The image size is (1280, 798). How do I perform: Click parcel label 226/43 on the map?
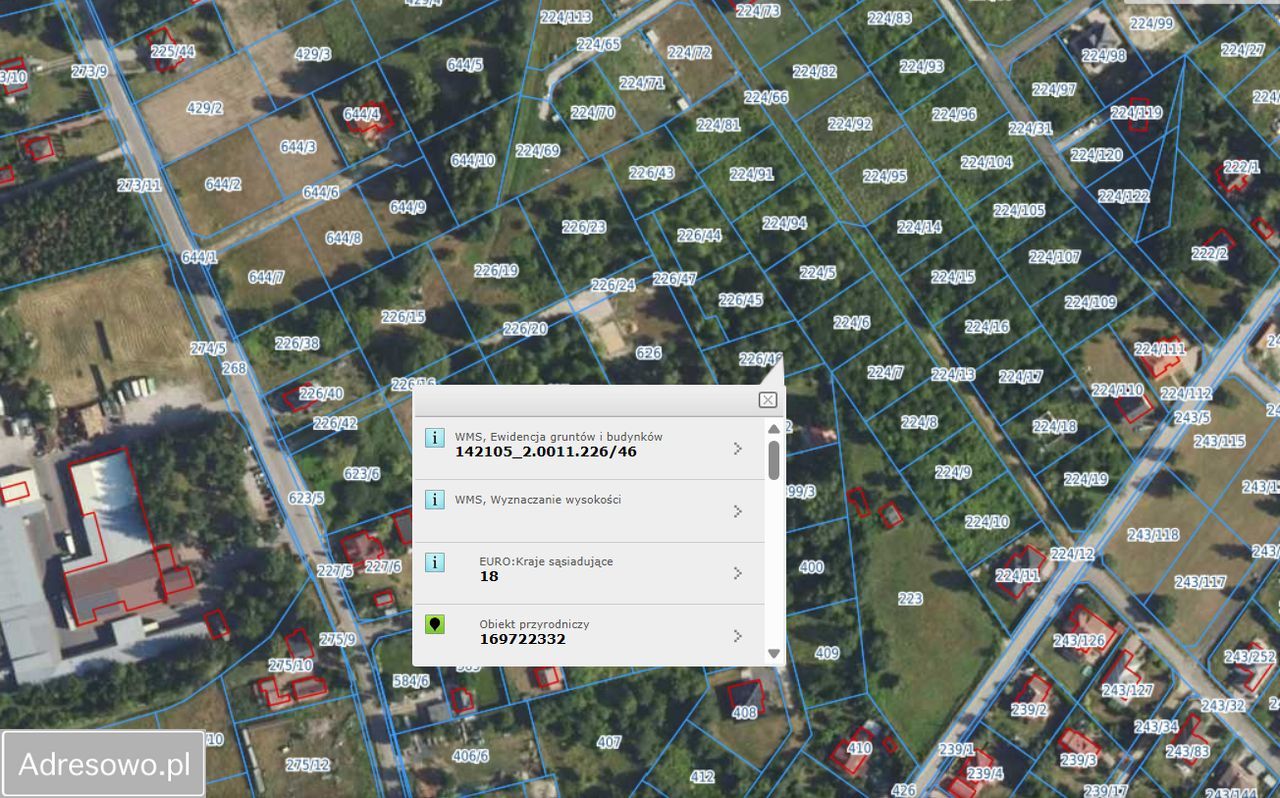pyautogui.click(x=652, y=173)
